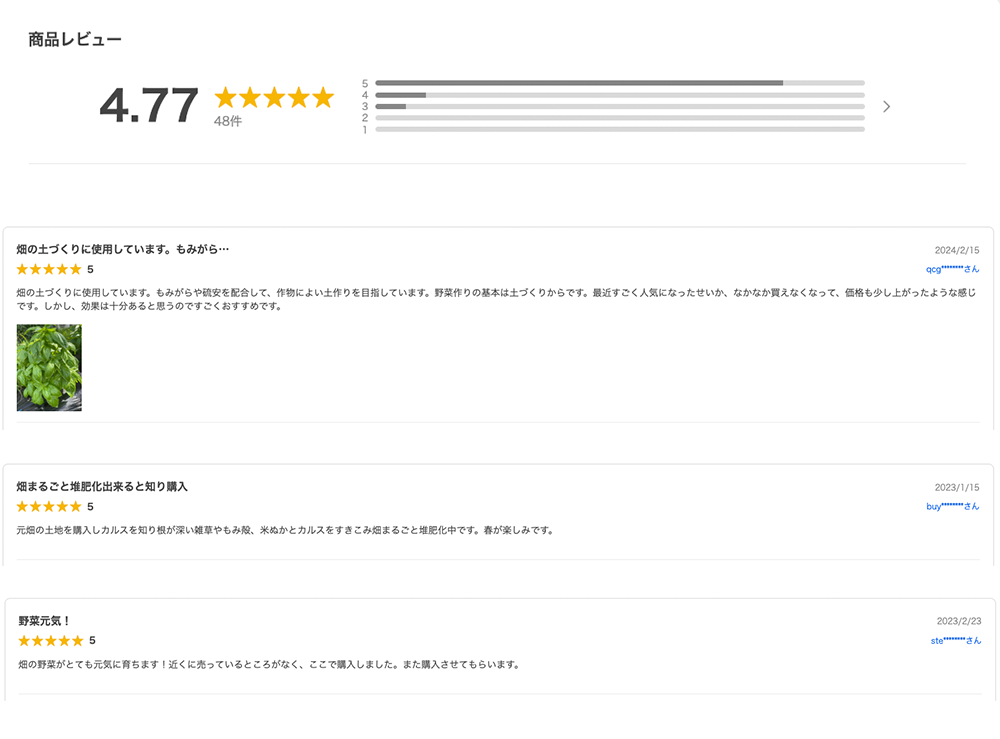Click the 商品レビュー section heading
This screenshot has width=1000, height=739.
coord(75,40)
